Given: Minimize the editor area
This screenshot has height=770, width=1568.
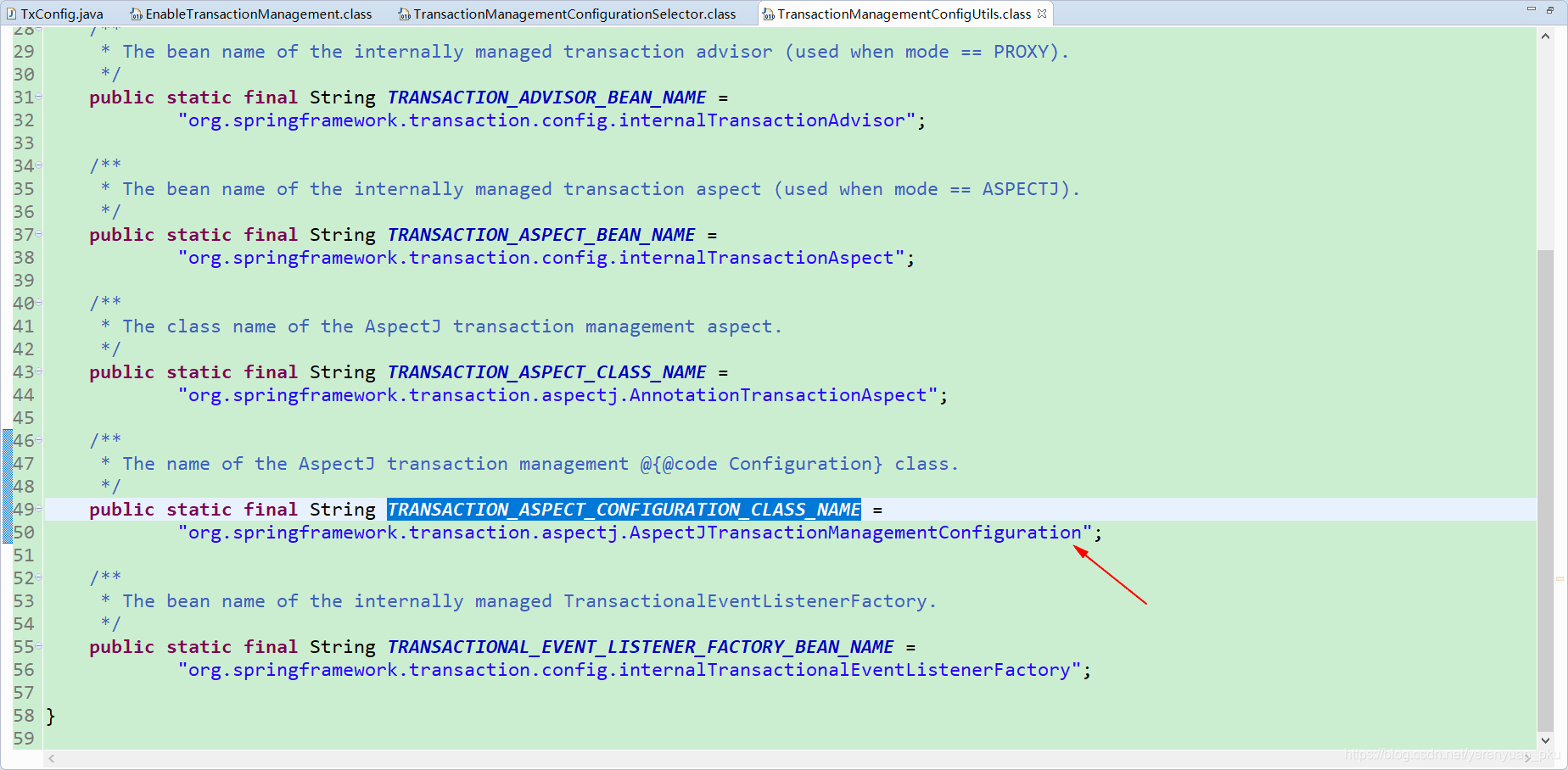Looking at the screenshot, I should point(1532,9).
